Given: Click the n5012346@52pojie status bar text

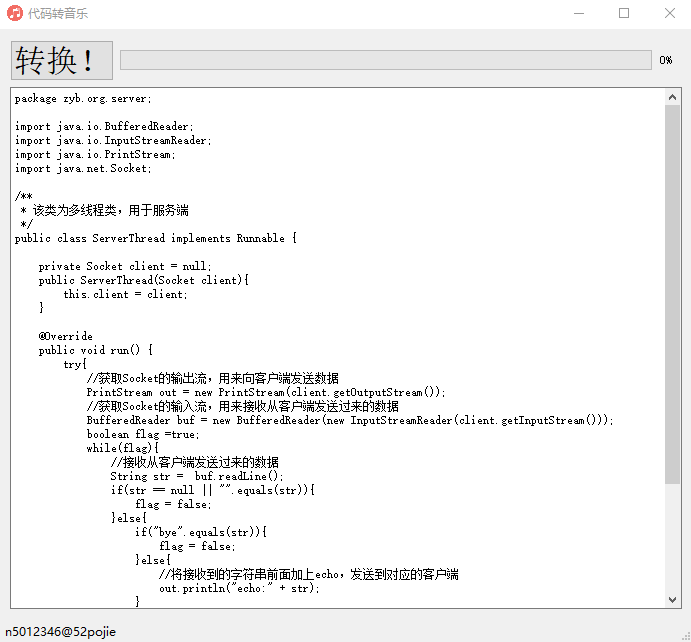Looking at the screenshot, I should 60,631.
